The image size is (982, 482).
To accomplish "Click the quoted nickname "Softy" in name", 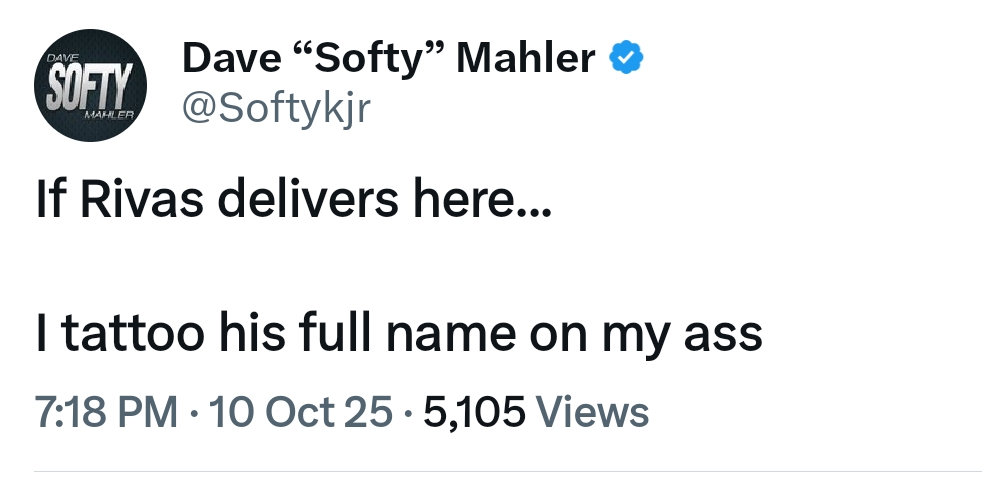I will tap(367, 59).
